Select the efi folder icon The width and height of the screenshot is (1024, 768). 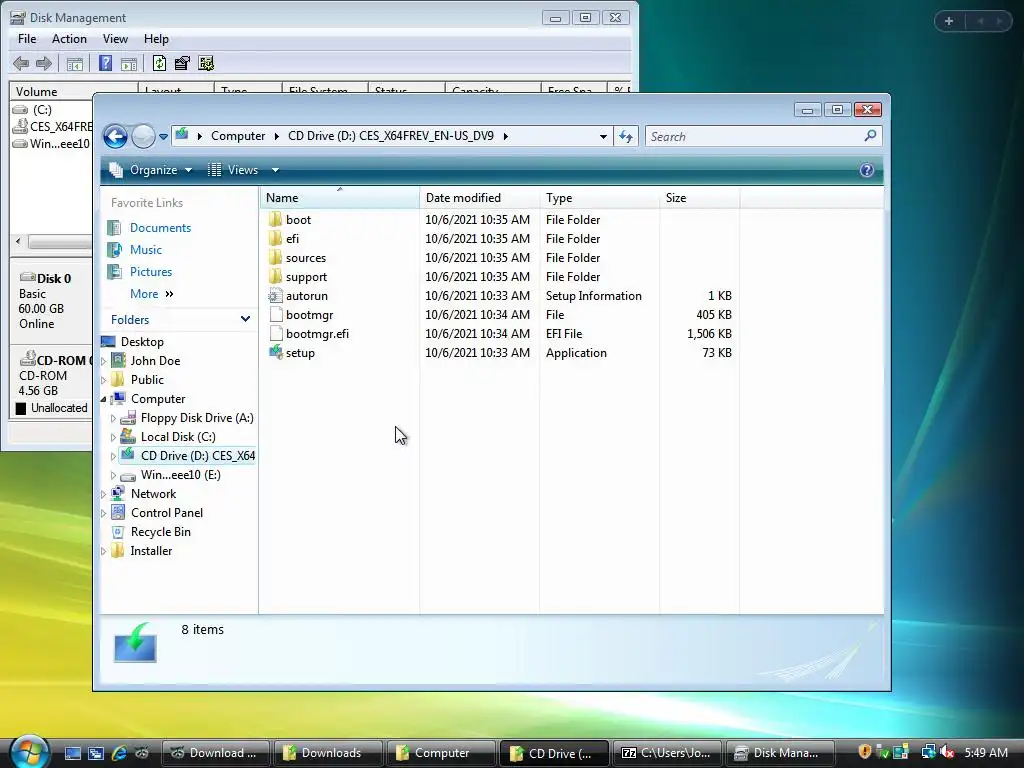[x=276, y=238]
